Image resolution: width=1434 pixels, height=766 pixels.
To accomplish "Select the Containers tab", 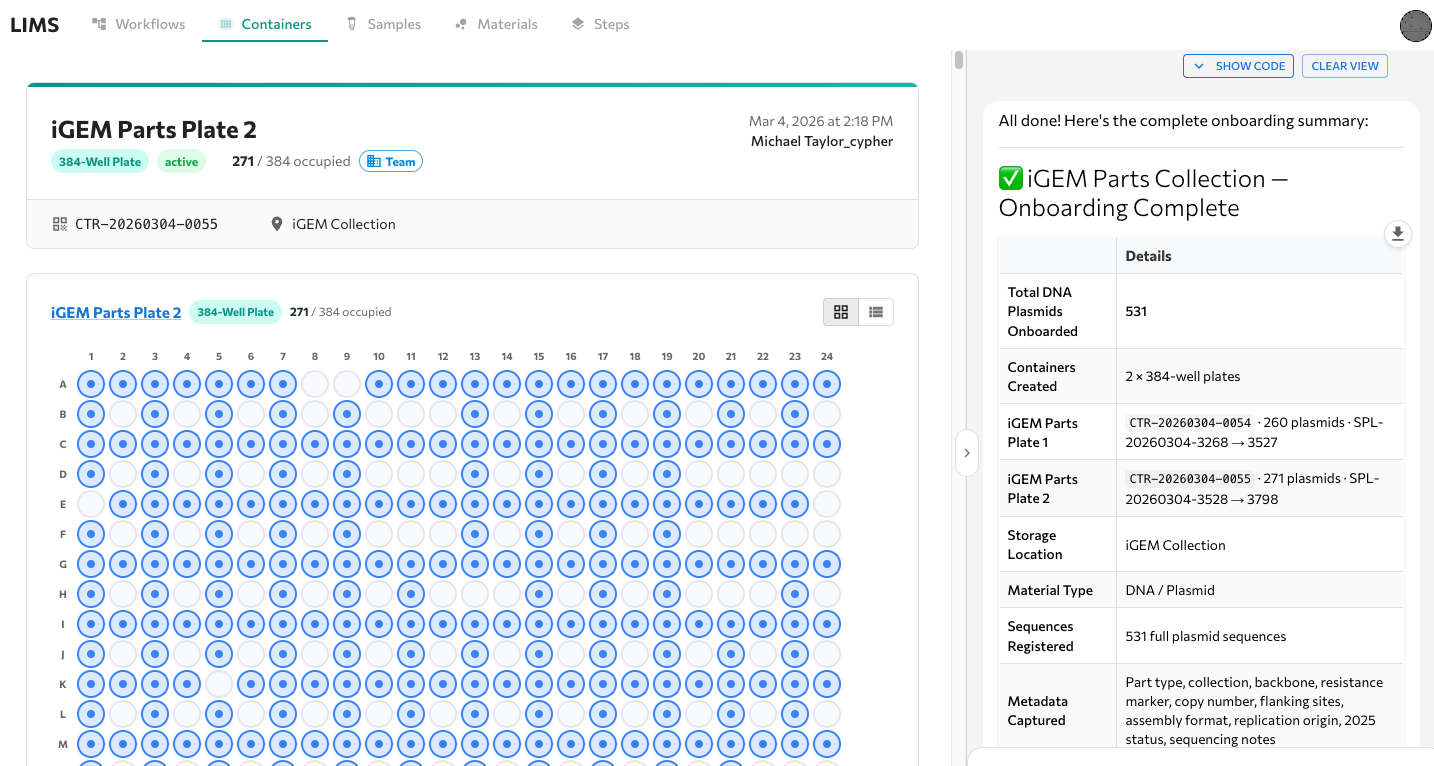I will pos(265,24).
